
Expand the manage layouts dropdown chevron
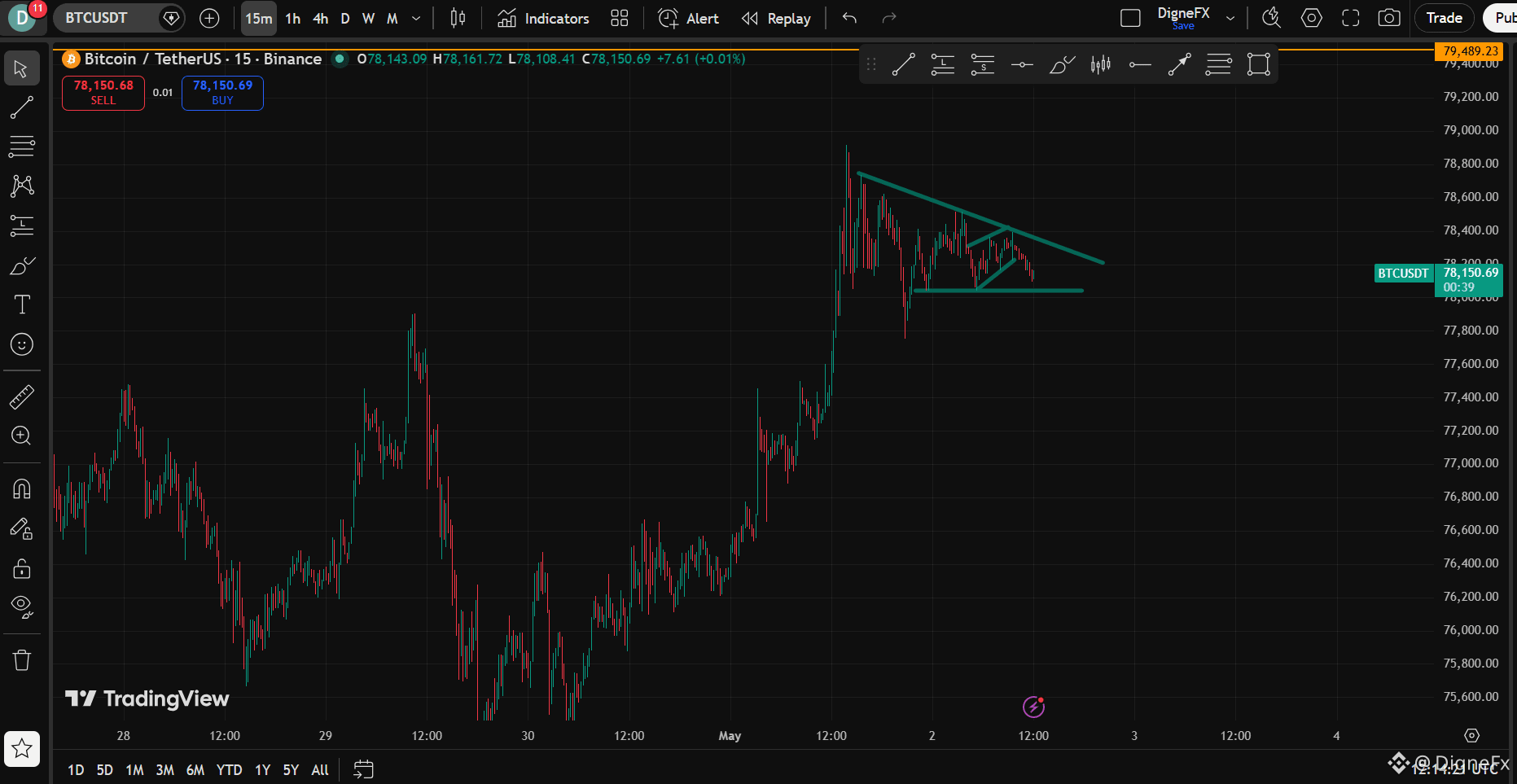[x=1230, y=18]
